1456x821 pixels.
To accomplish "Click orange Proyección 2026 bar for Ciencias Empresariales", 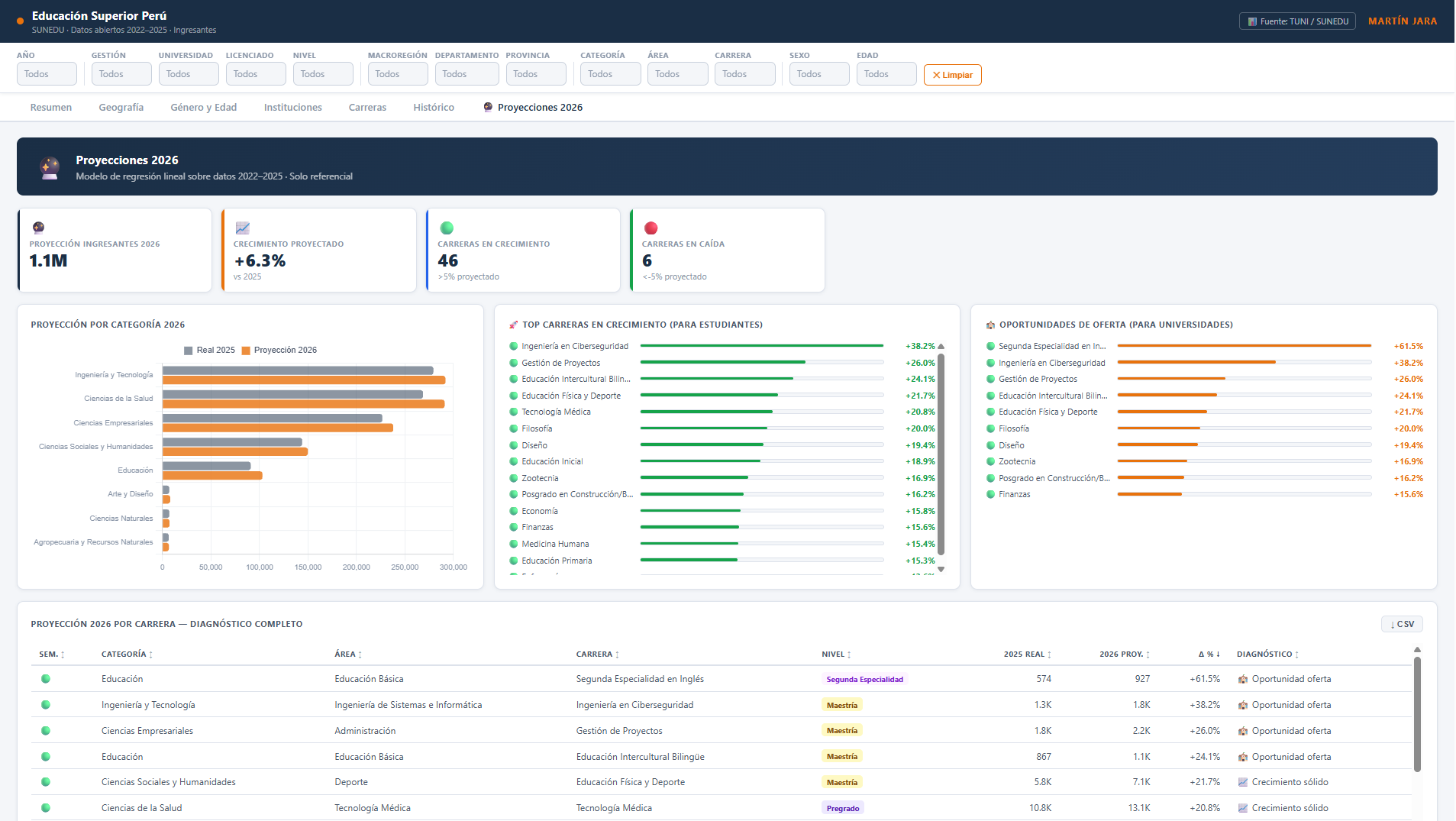I will (278, 428).
